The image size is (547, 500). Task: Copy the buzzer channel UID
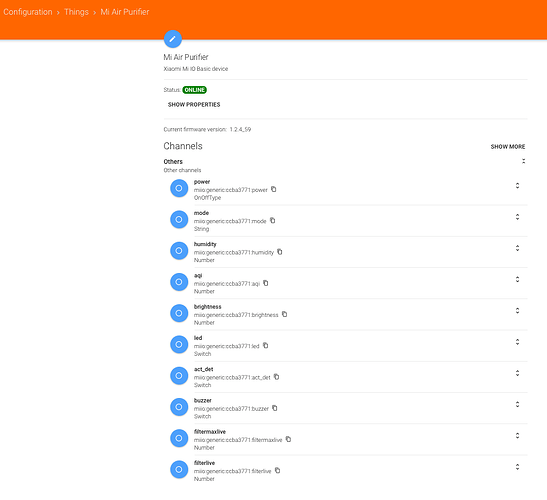pos(275,408)
